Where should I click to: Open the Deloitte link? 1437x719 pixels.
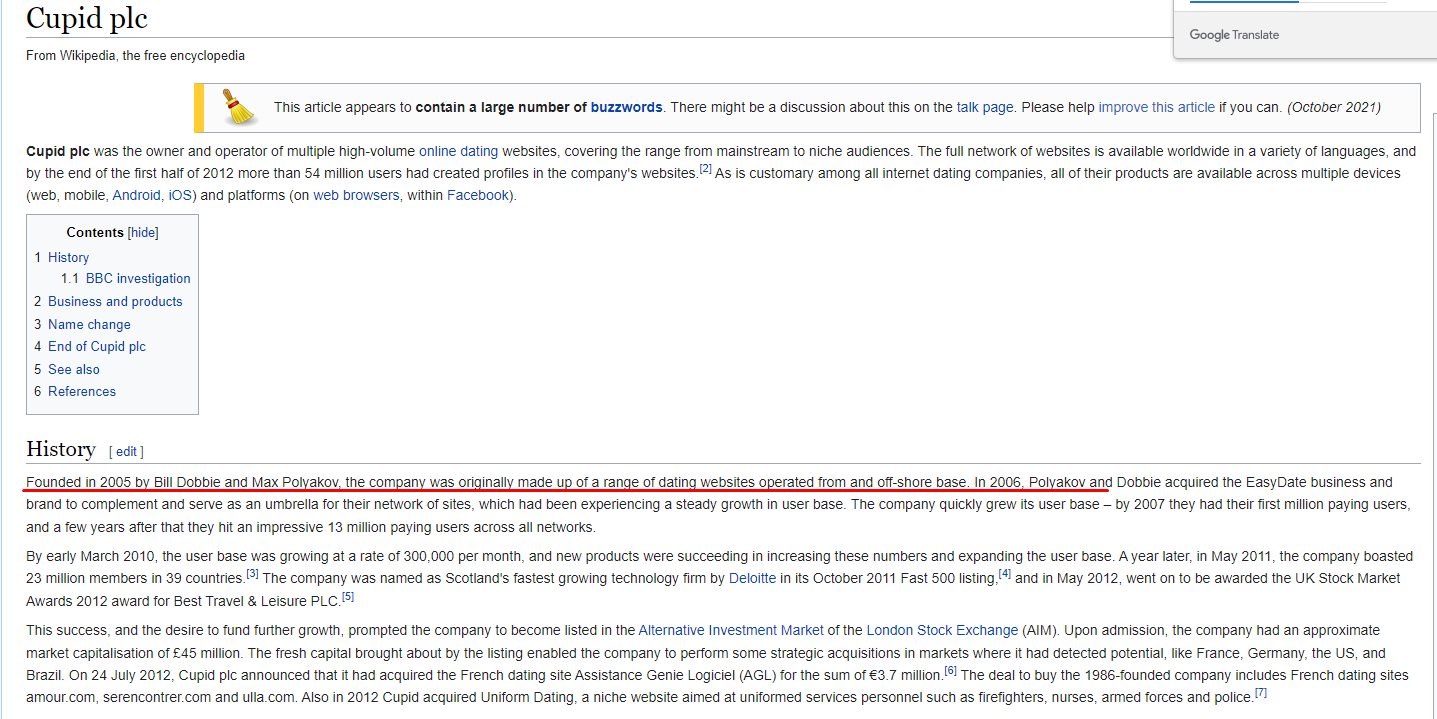(x=752, y=578)
